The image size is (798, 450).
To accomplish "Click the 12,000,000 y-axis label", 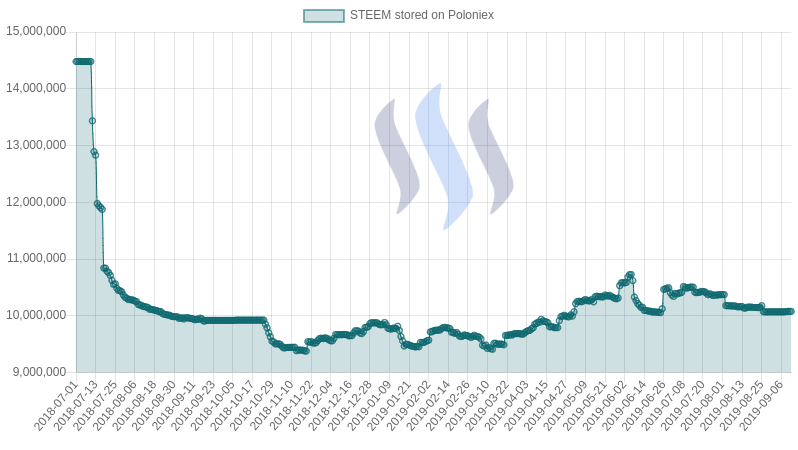I will (36, 202).
